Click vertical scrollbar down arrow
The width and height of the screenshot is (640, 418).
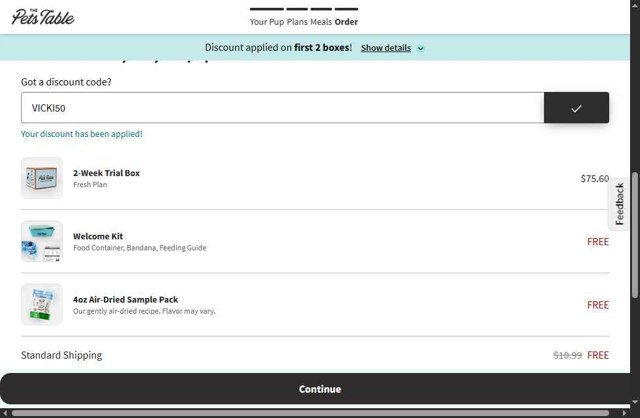[x=635, y=402]
